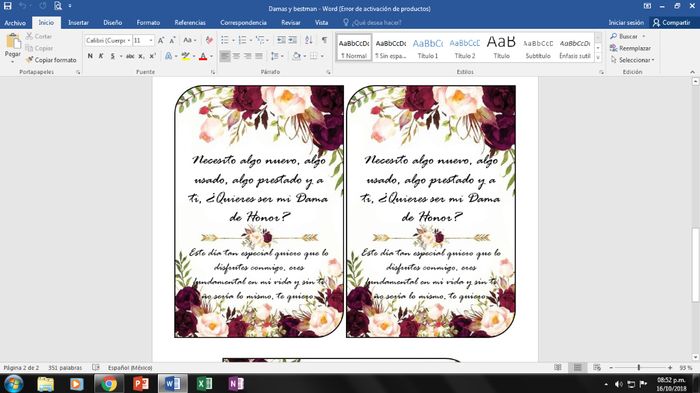Toggle align left paragraph
Viewport: 700px width, 393px height.
point(225,56)
